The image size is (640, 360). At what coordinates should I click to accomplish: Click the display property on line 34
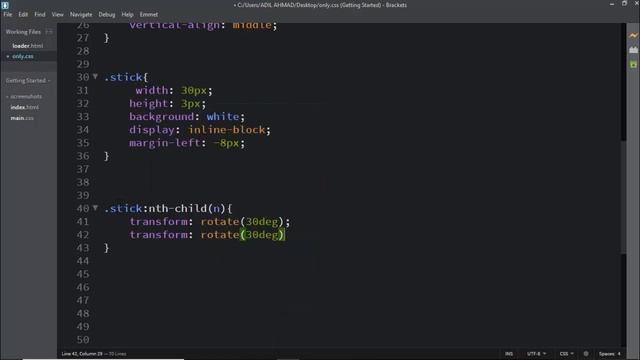pos(152,130)
